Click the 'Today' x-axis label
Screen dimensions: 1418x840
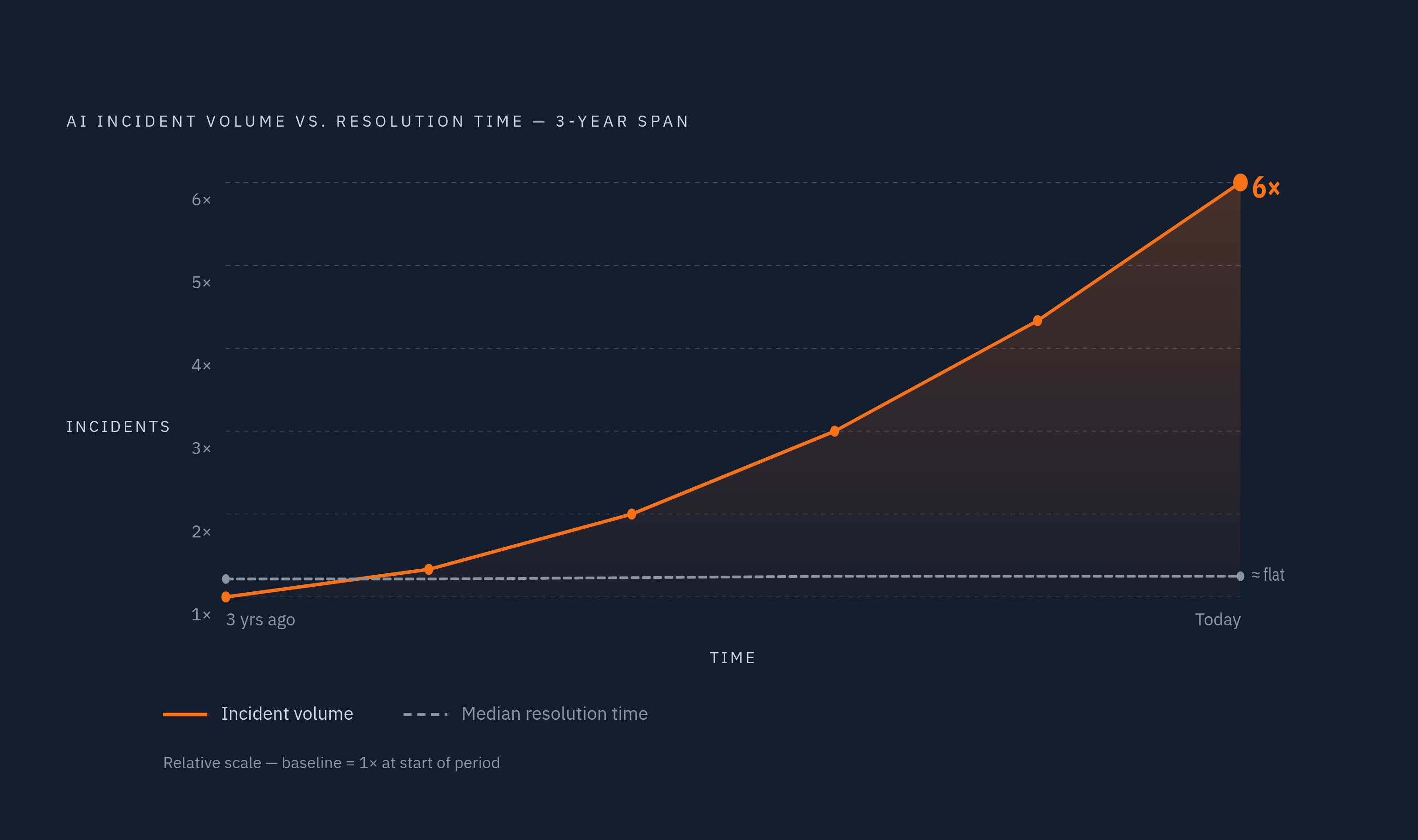[1218, 620]
